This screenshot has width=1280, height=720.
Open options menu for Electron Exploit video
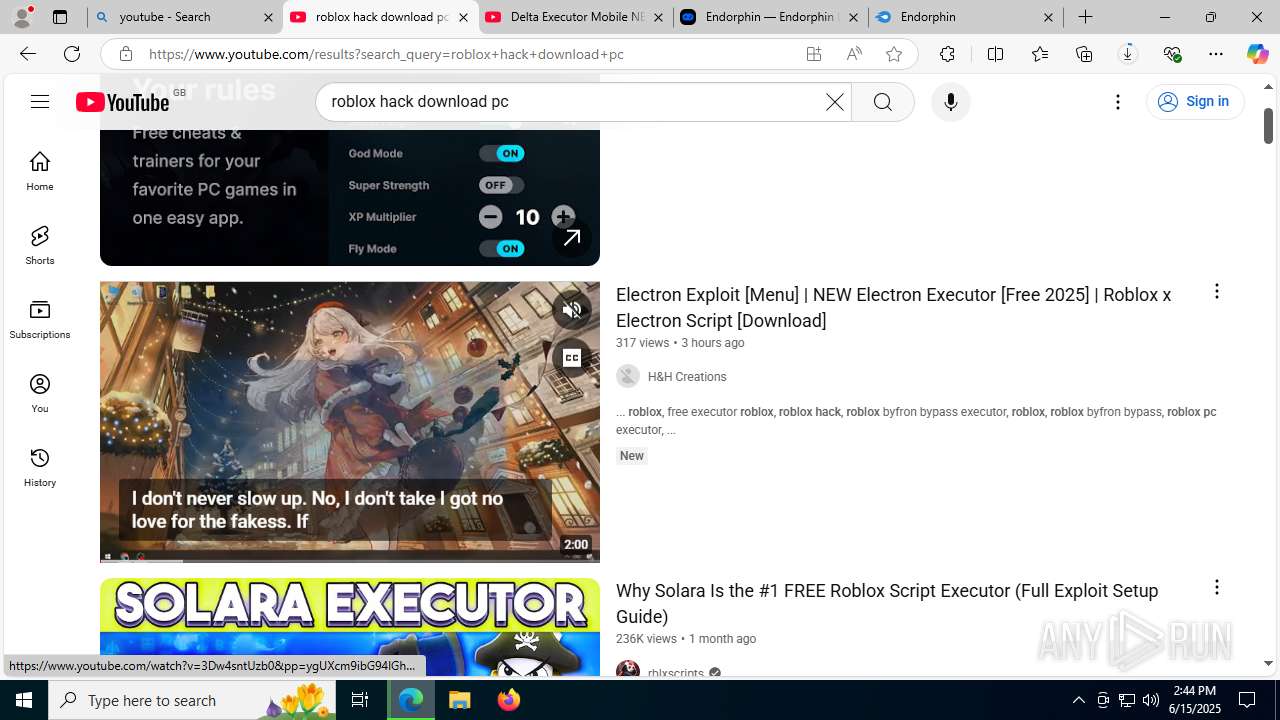(x=1216, y=291)
